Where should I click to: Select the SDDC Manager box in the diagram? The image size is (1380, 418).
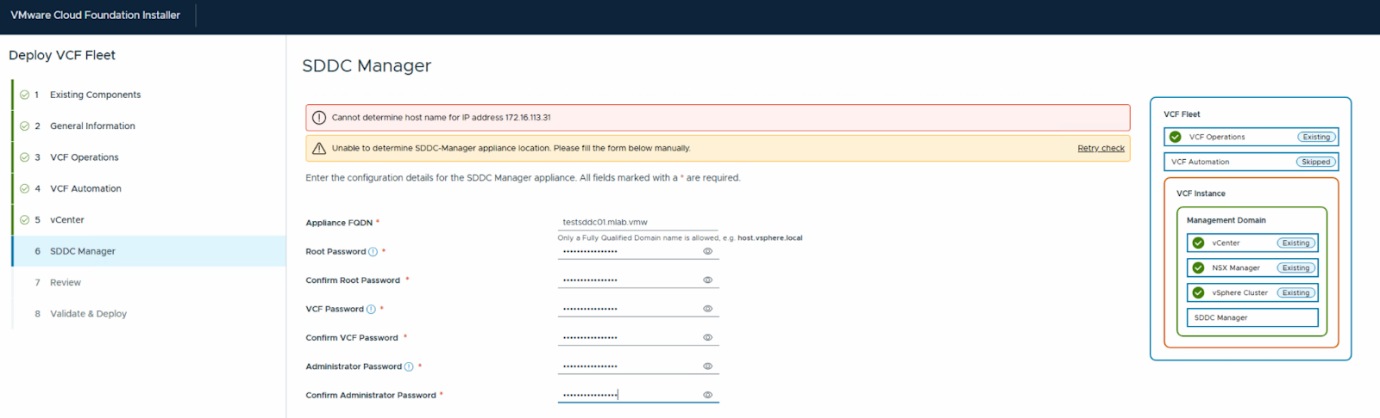point(1251,318)
